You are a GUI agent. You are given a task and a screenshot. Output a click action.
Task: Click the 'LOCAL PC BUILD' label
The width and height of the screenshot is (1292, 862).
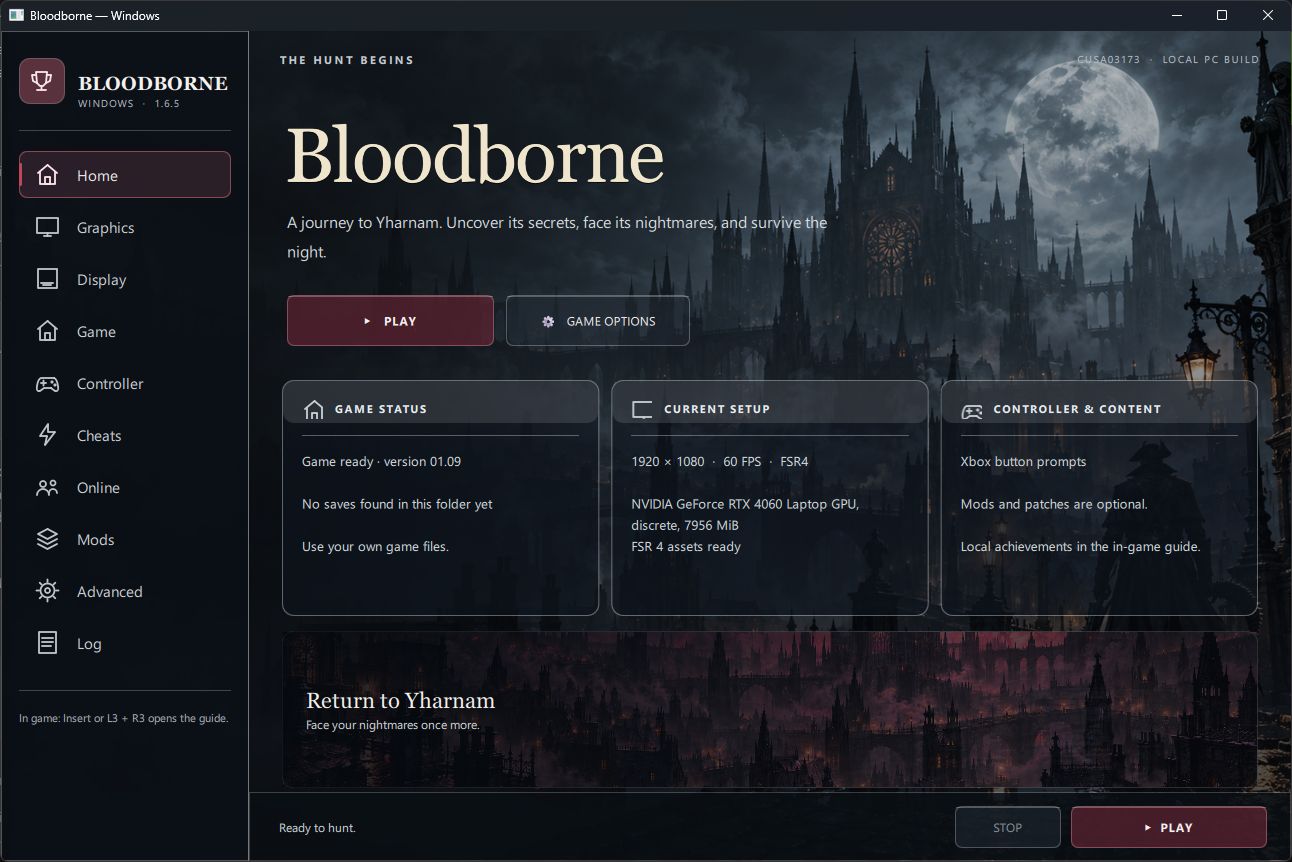(x=1210, y=60)
